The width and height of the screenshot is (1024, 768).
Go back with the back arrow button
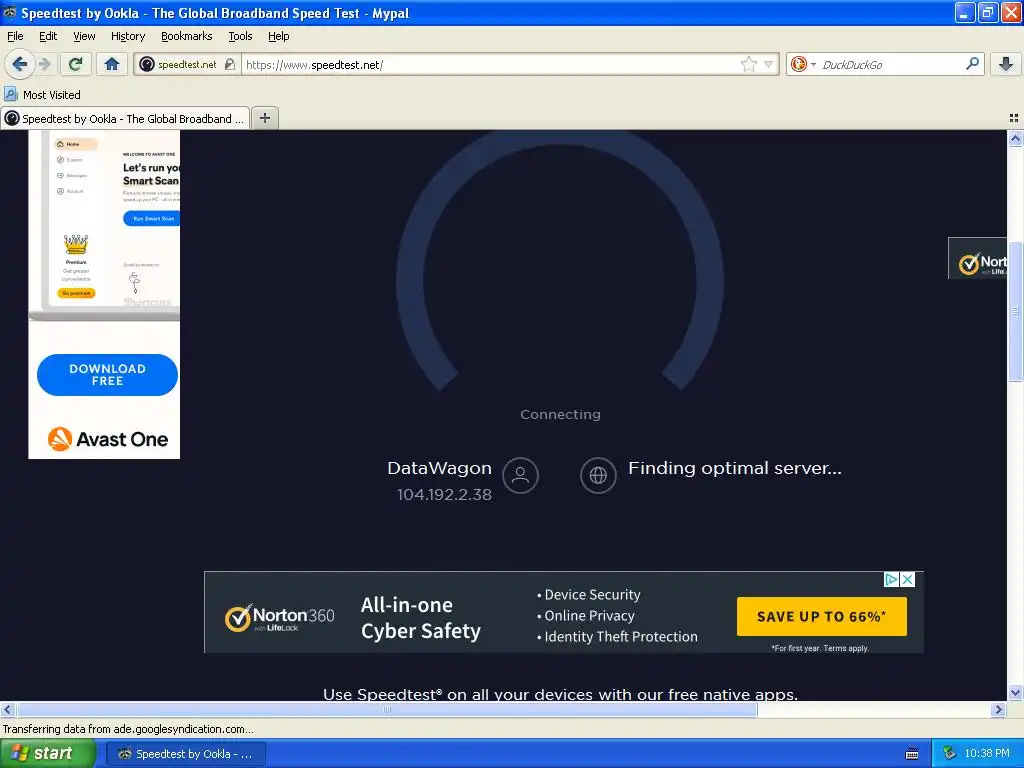[x=20, y=64]
